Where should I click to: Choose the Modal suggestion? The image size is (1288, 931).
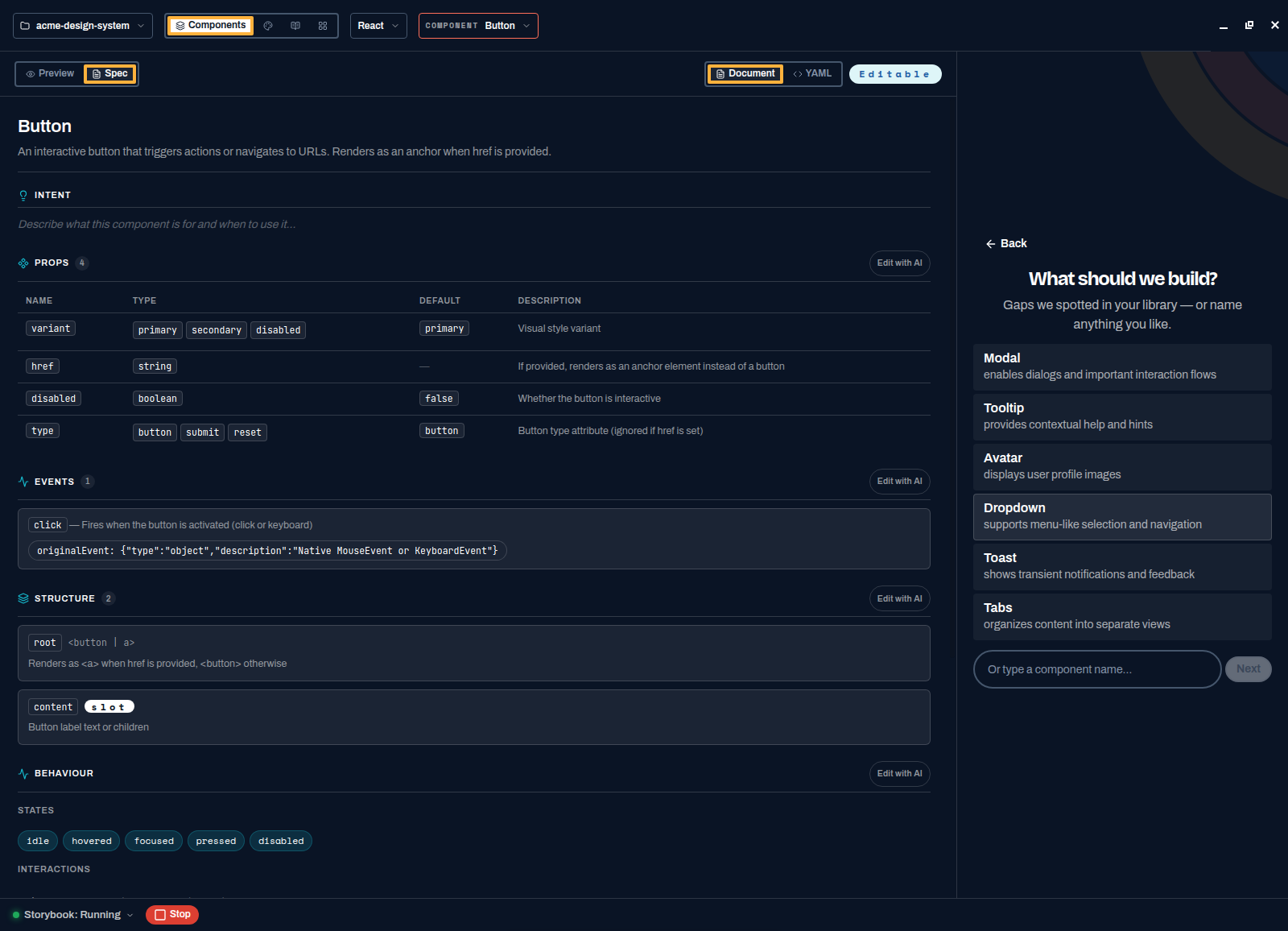[1122, 367]
